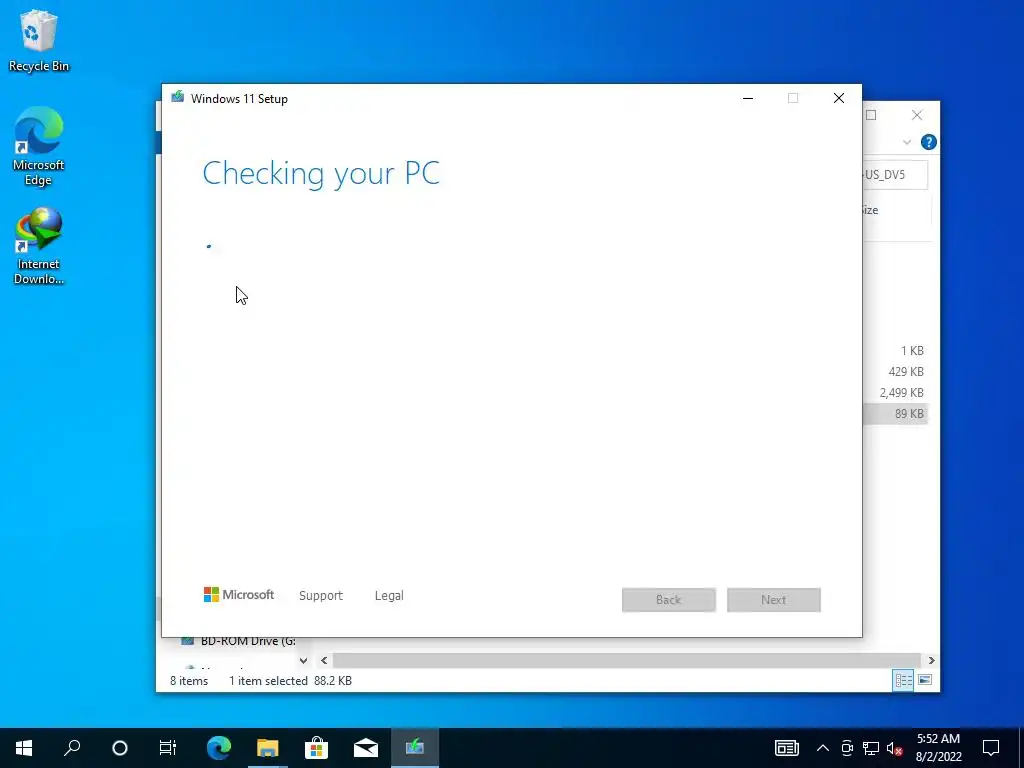Click navigation pane scroll down arrow

coord(303,660)
